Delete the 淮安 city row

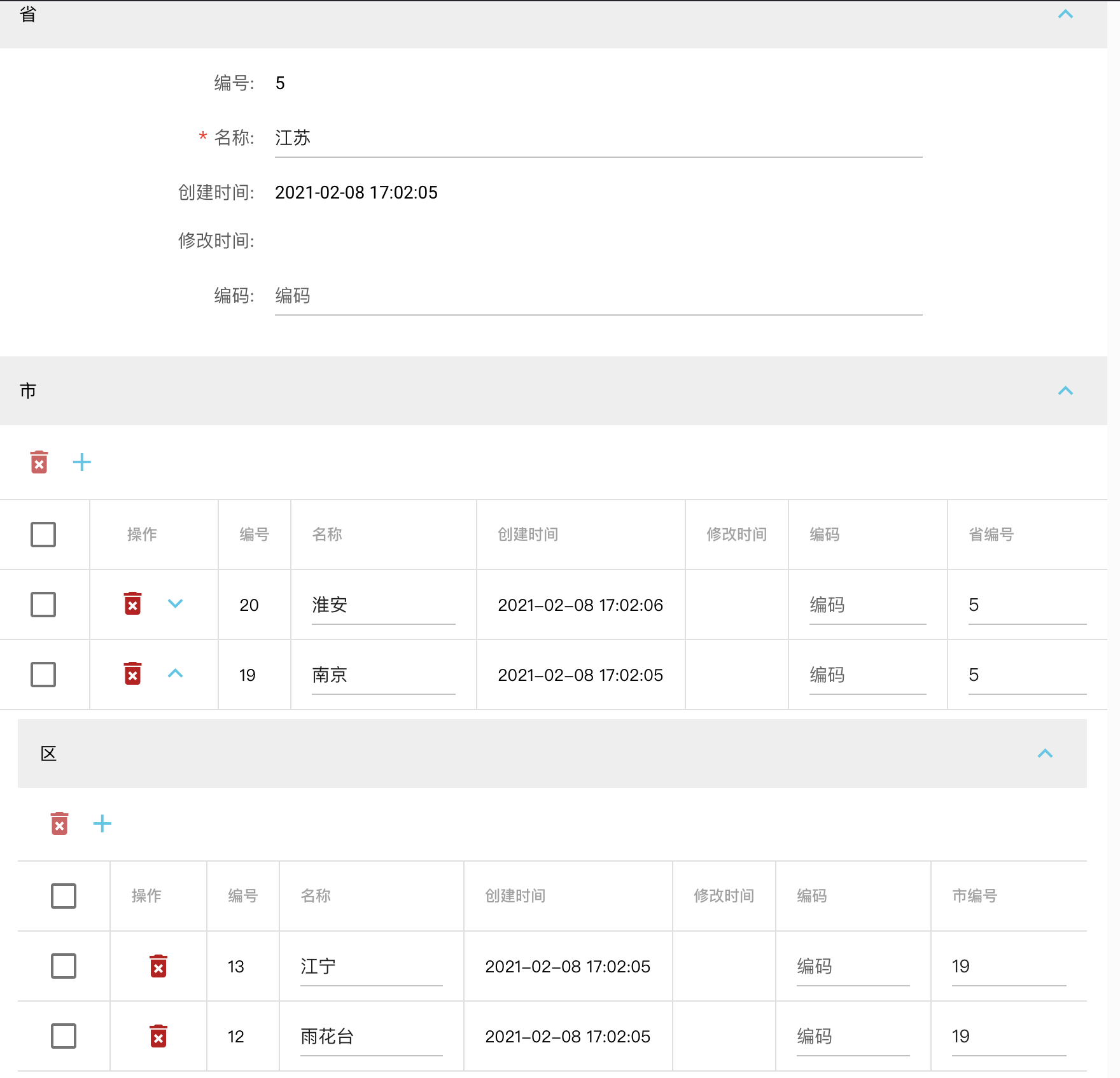click(x=132, y=604)
